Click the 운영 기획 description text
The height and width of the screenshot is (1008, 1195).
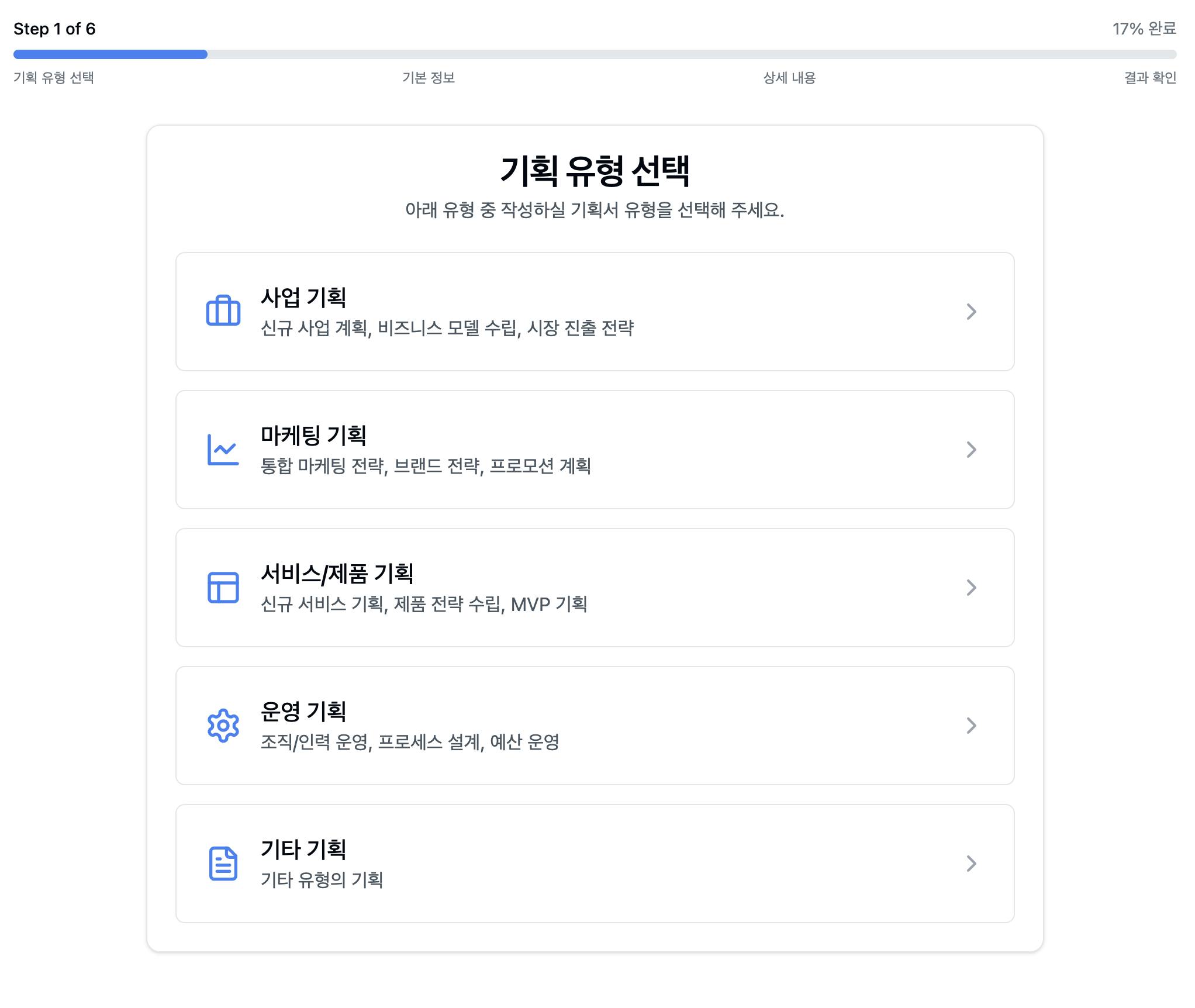pos(409,742)
